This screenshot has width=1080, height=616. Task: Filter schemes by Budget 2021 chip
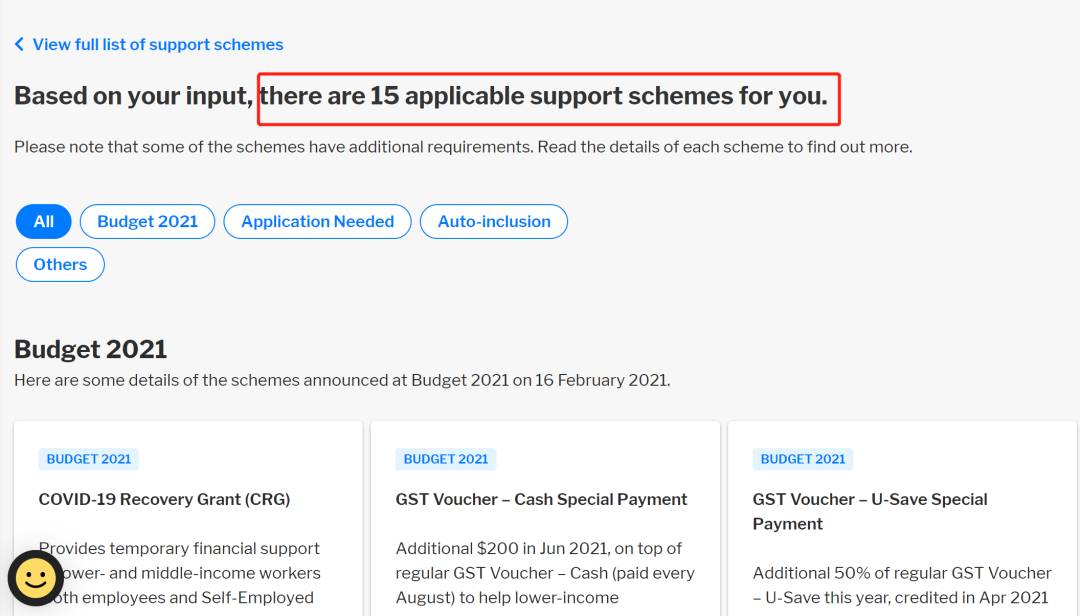[148, 222]
